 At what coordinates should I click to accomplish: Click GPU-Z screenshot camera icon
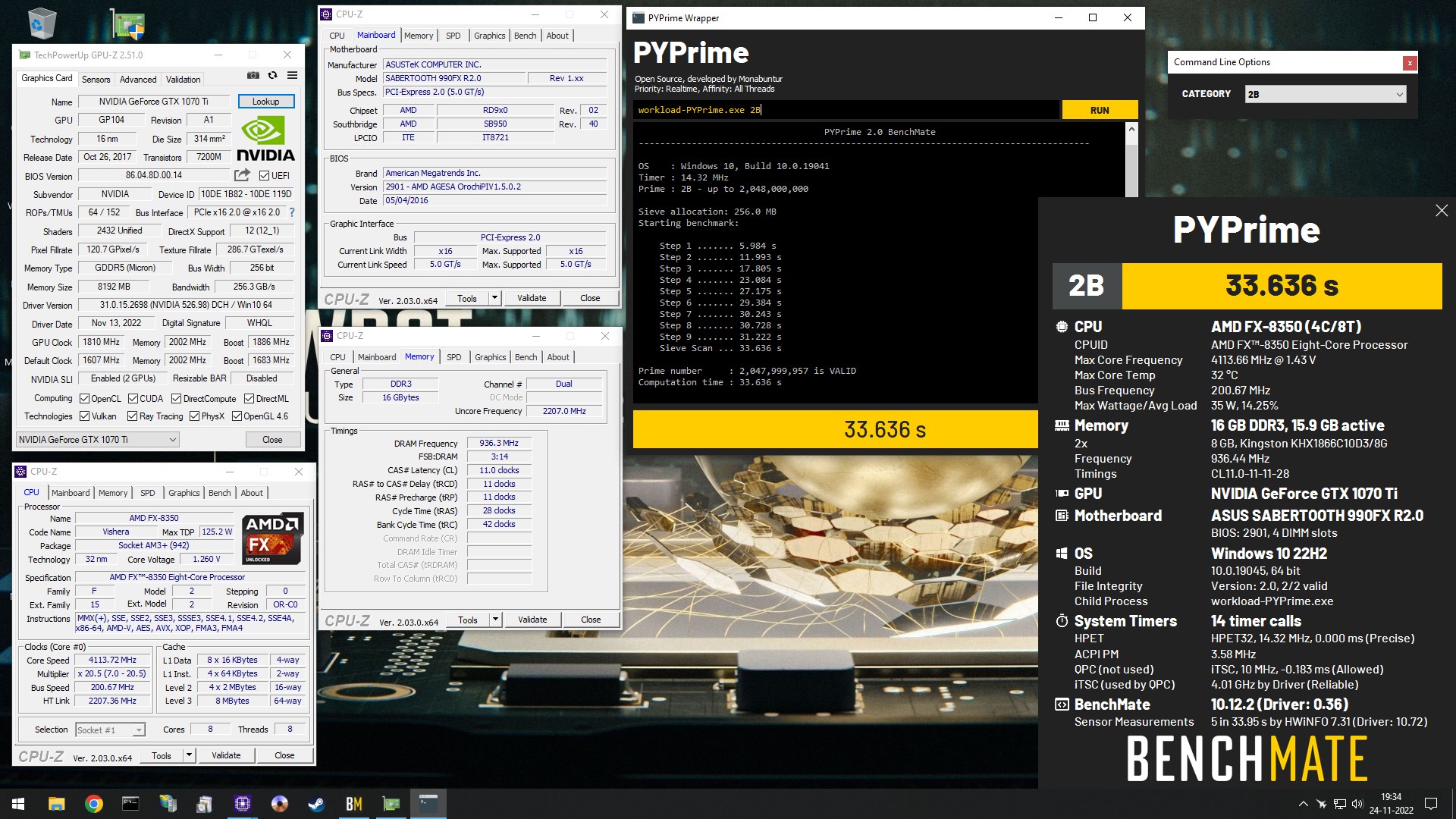point(253,75)
